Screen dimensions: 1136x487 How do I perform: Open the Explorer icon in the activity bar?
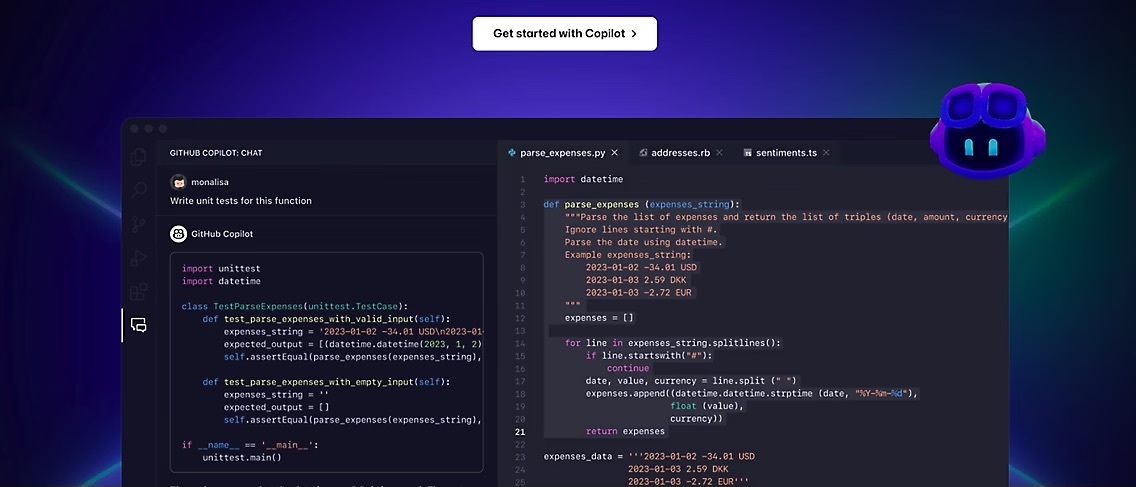click(138, 157)
